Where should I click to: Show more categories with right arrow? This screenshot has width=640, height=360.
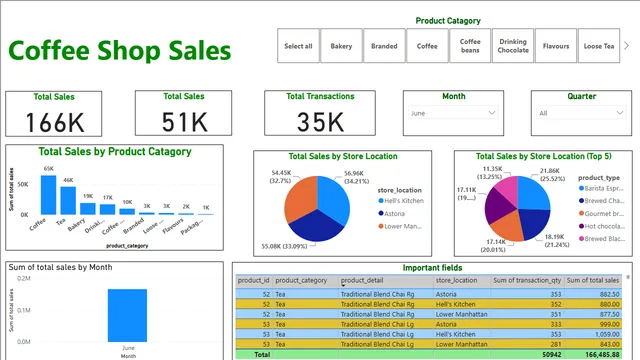pos(627,46)
